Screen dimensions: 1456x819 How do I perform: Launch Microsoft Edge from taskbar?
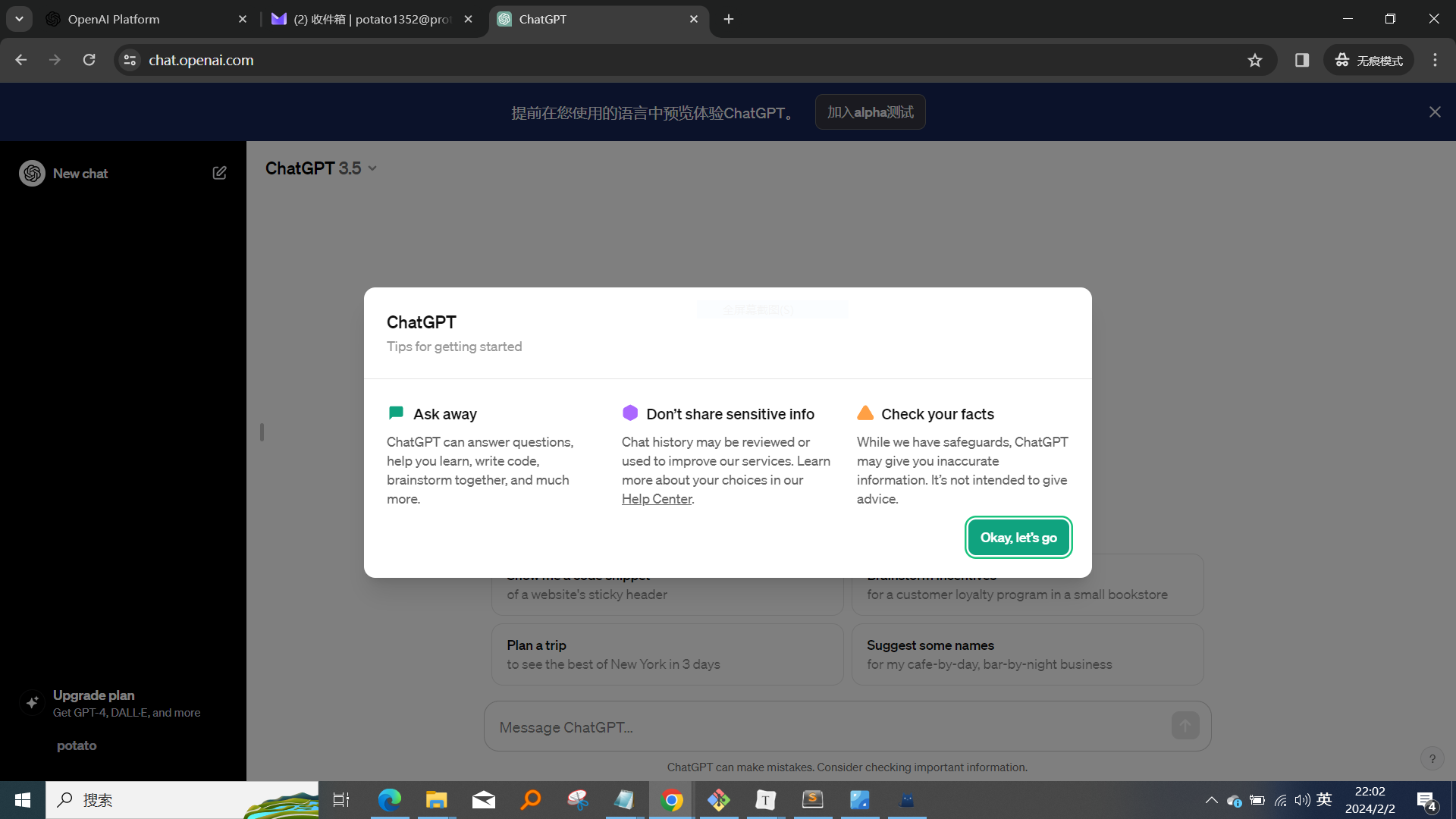tap(389, 800)
